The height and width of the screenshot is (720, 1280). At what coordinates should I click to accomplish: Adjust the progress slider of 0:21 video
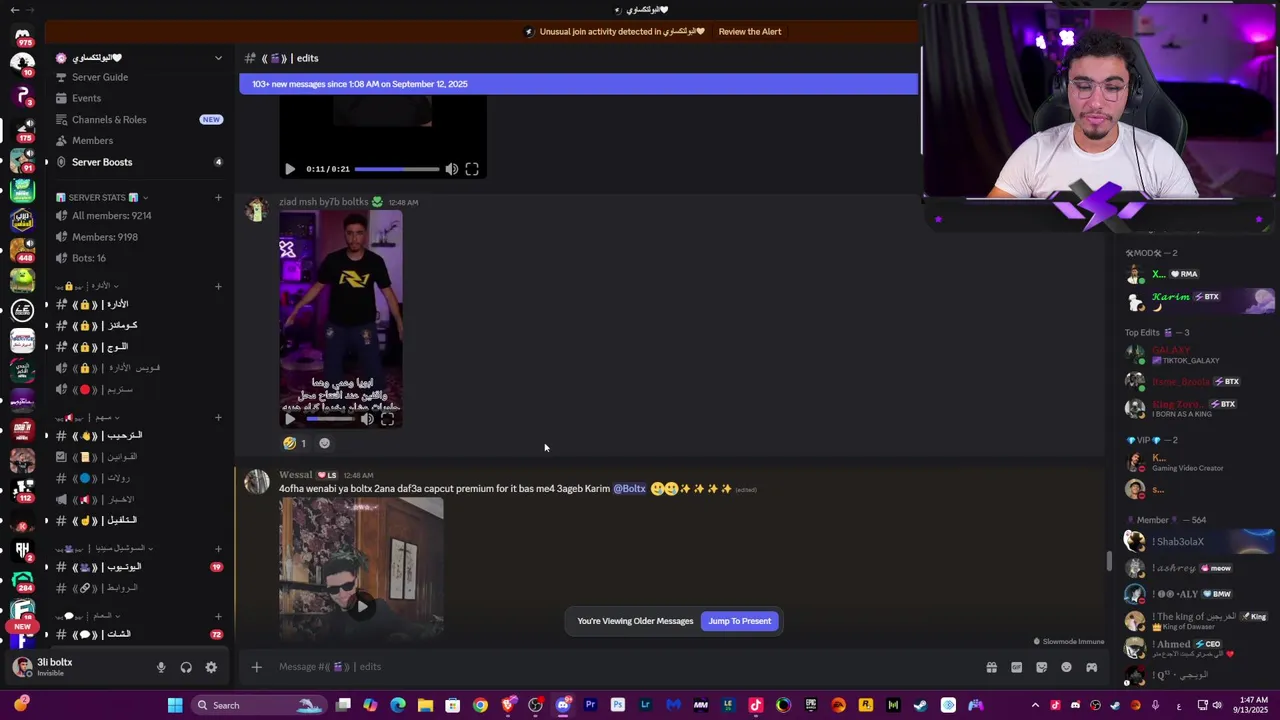[396, 169]
